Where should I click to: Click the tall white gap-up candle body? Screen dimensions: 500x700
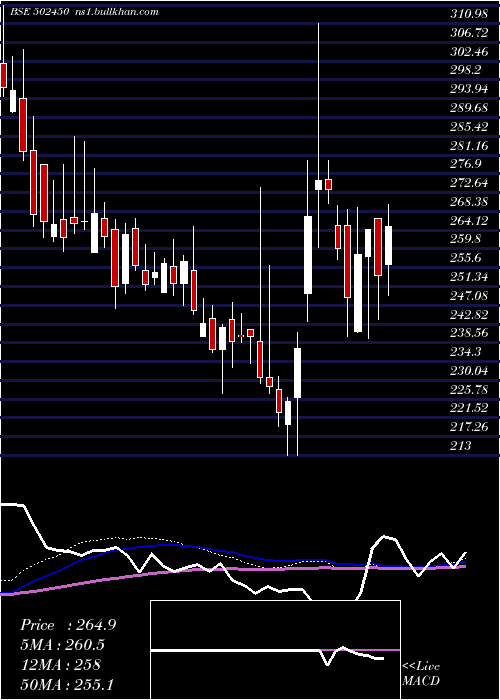[x=308, y=255]
